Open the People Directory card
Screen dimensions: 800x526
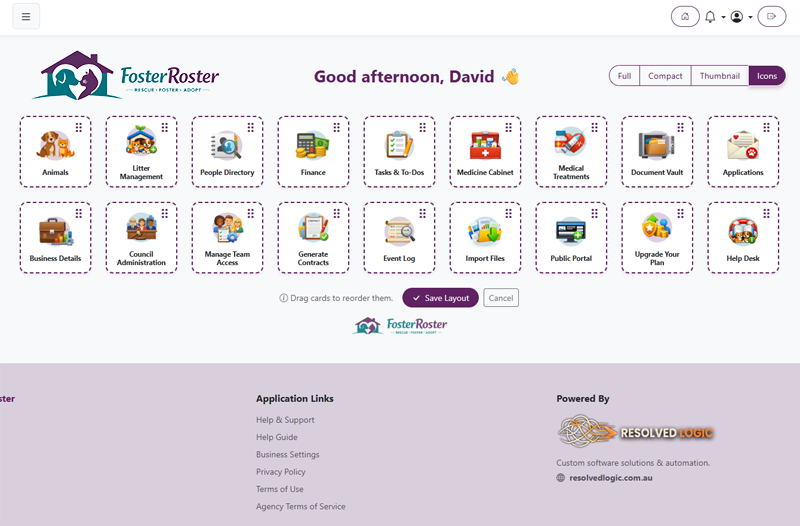tap(227, 152)
